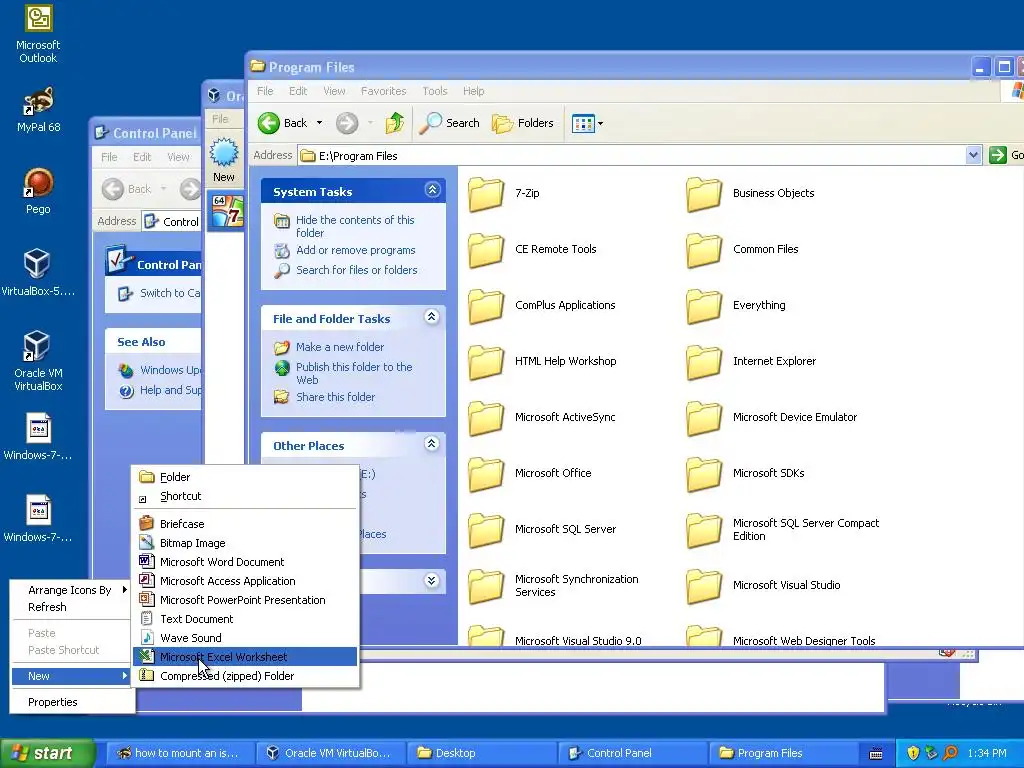Select the VirtualBox-5 installer desktop icon

[38, 273]
